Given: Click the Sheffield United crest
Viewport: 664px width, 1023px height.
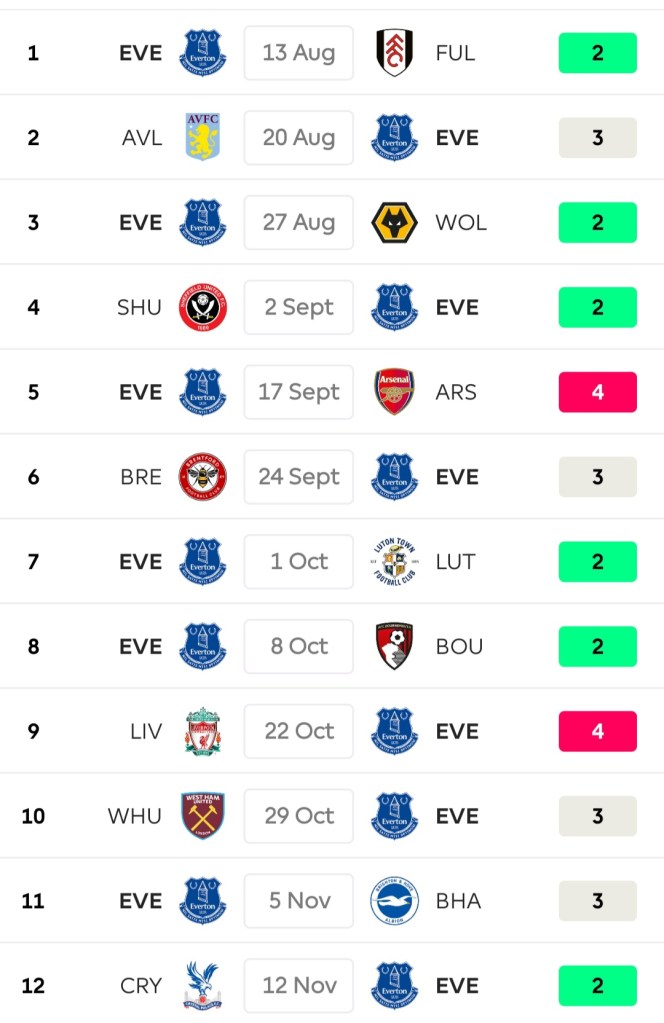Looking at the screenshot, I should (x=203, y=307).
